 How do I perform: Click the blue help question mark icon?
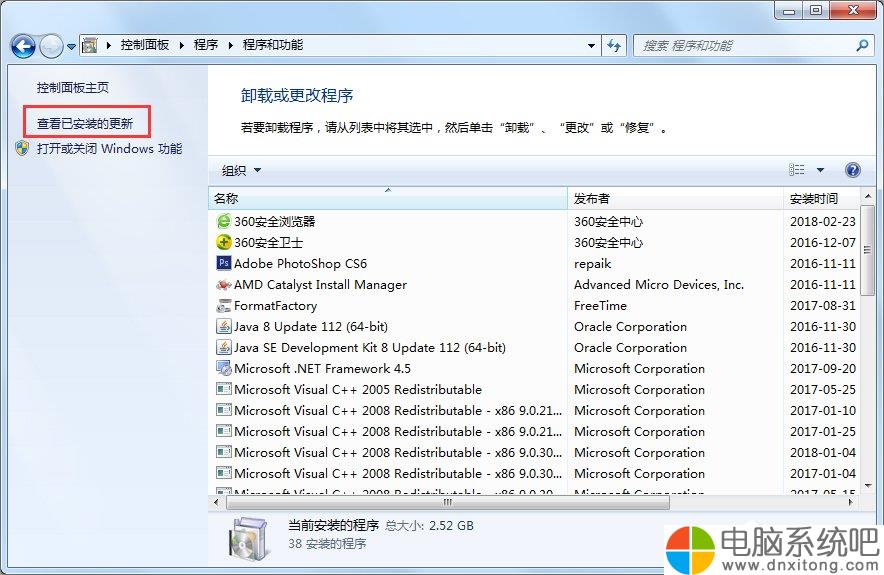pyautogui.click(x=853, y=170)
